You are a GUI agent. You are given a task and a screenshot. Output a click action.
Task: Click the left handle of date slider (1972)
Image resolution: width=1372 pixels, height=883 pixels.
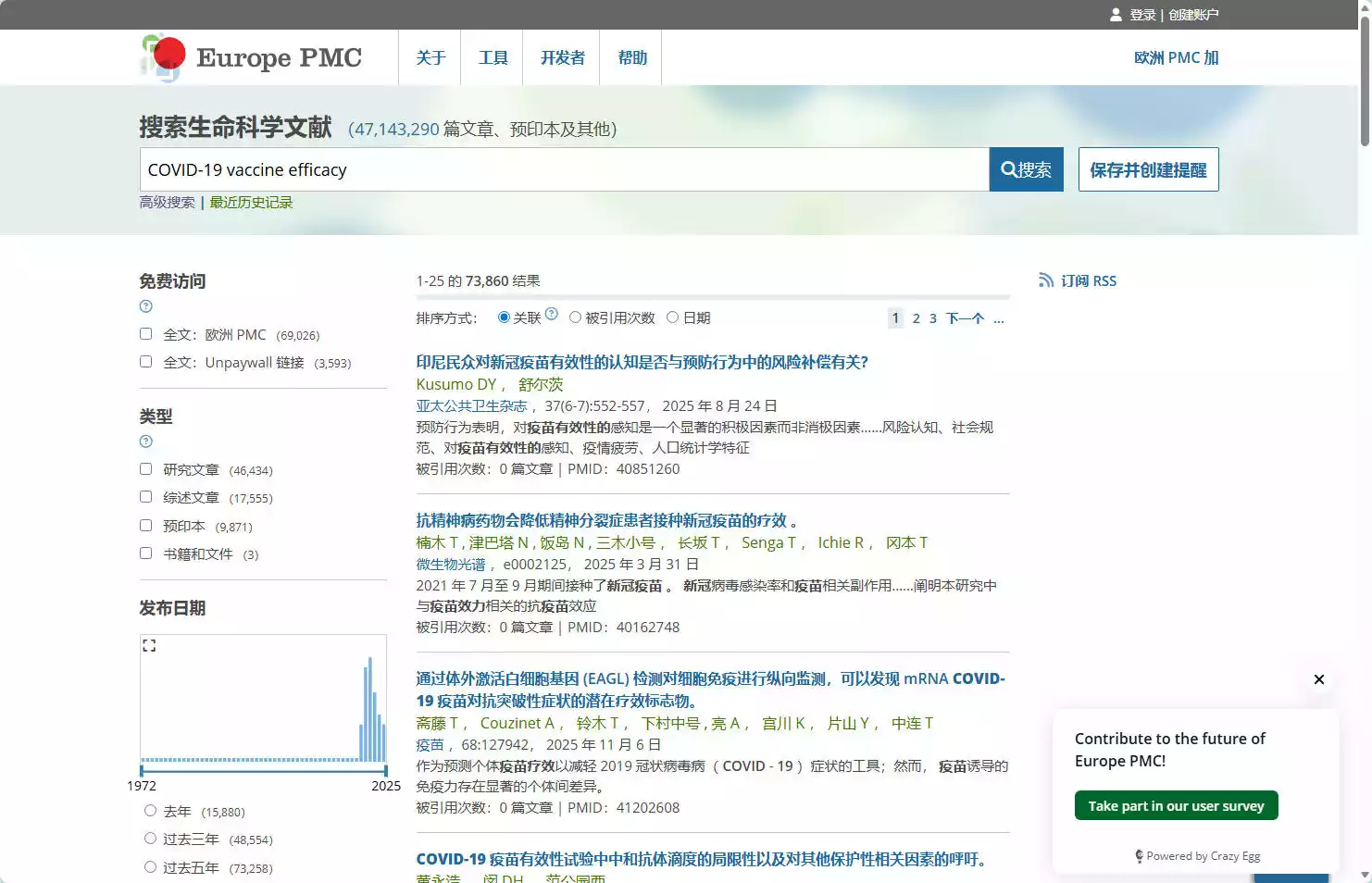click(142, 770)
